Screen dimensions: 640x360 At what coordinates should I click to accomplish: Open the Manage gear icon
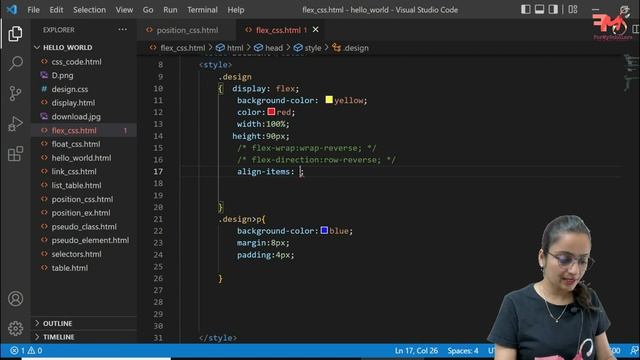coord(15,328)
